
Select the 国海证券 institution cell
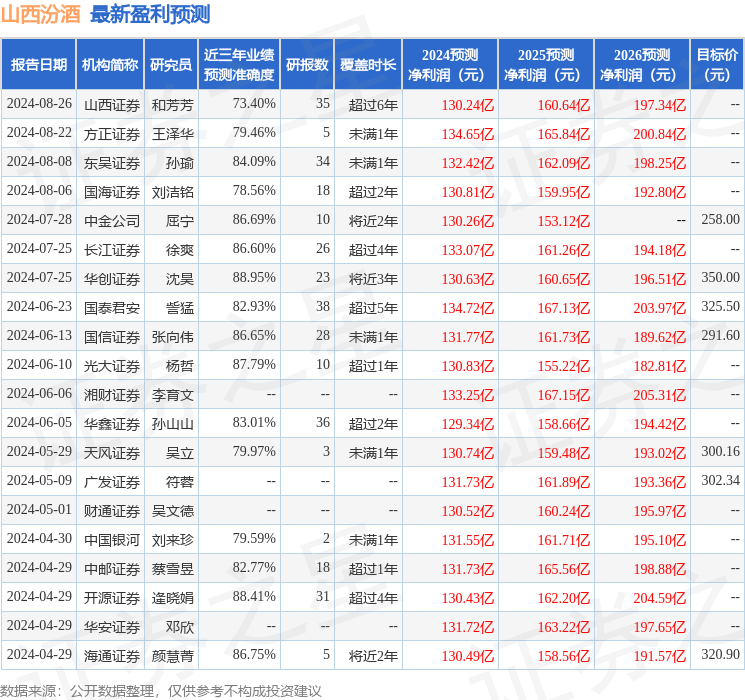tap(112, 192)
